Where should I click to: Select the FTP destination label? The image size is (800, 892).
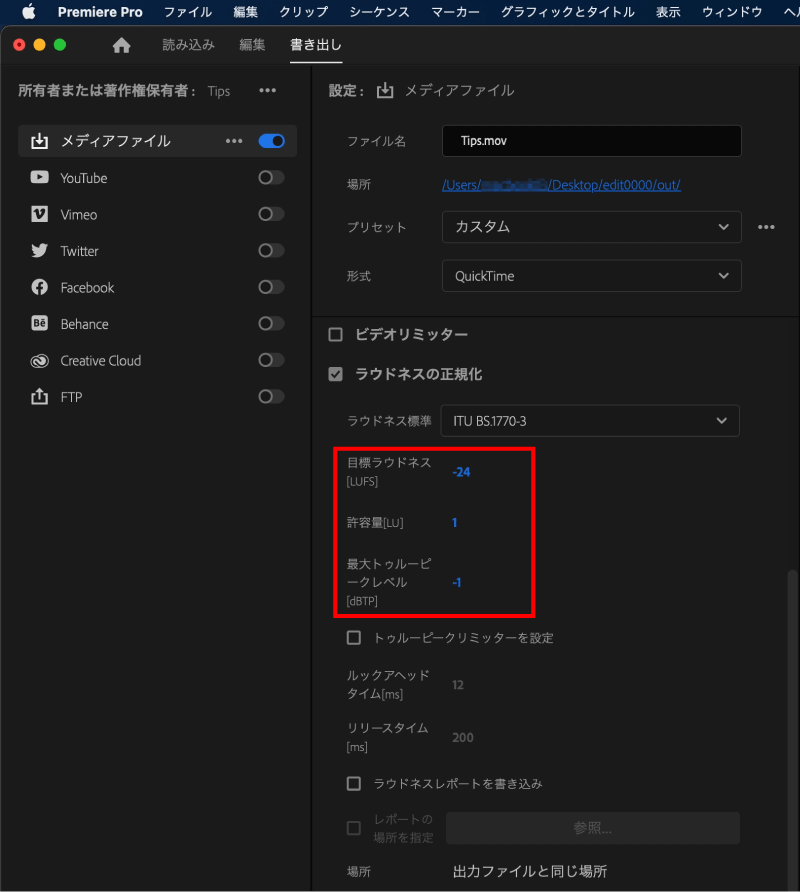point(71,397)
